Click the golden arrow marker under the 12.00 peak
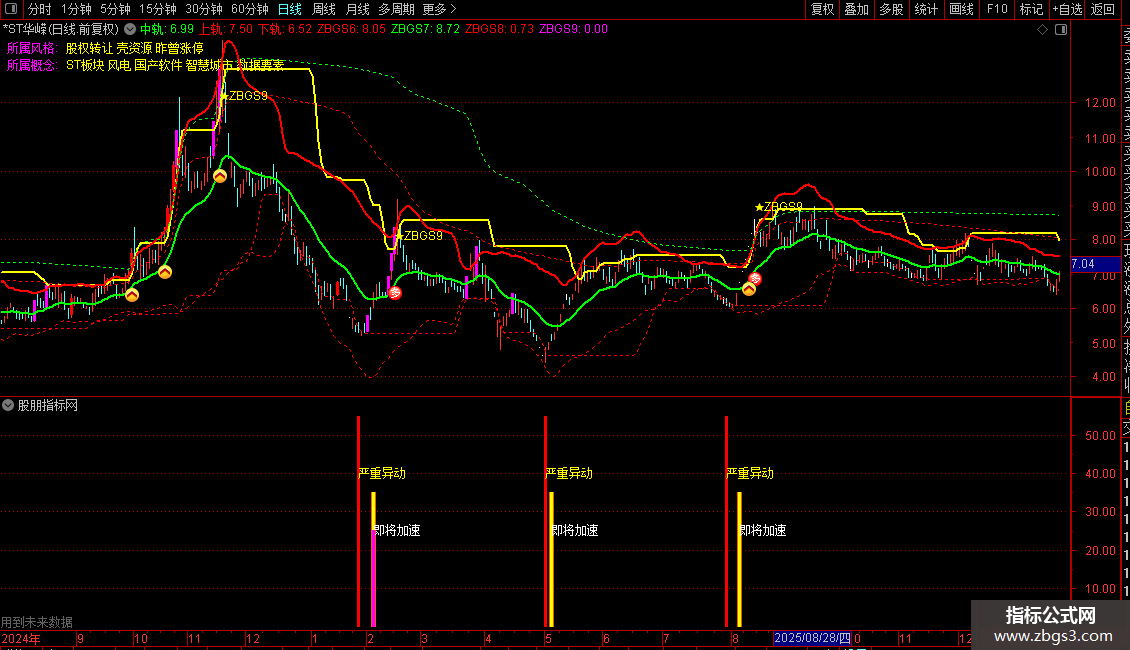The width and height of the screenshot is (1130, 650). [220, 176]
